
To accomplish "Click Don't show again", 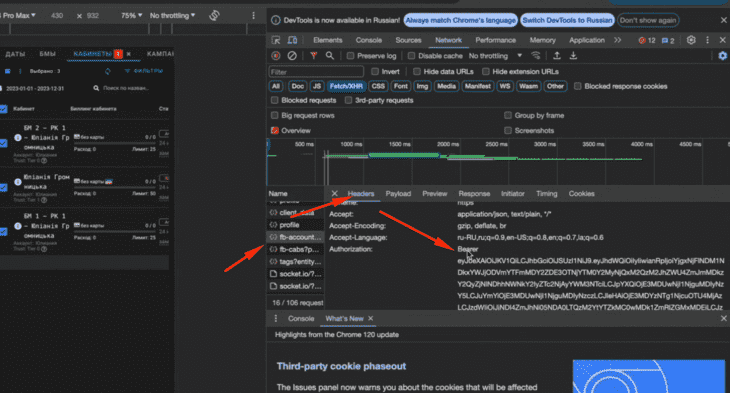I will coord(648,20).
